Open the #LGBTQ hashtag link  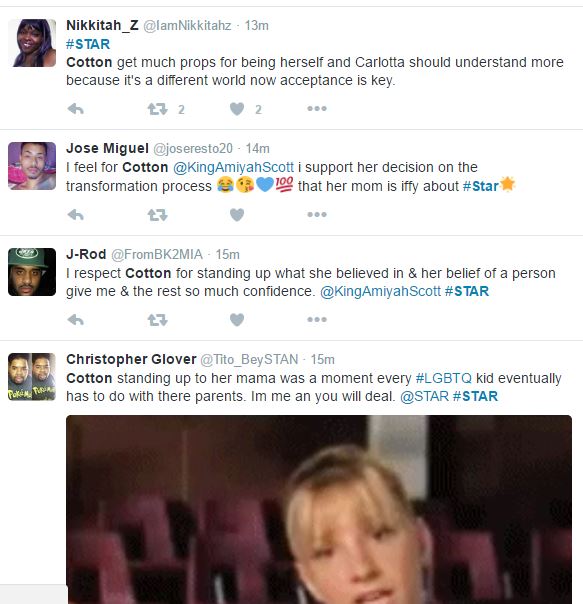click(x=444, y=378)
